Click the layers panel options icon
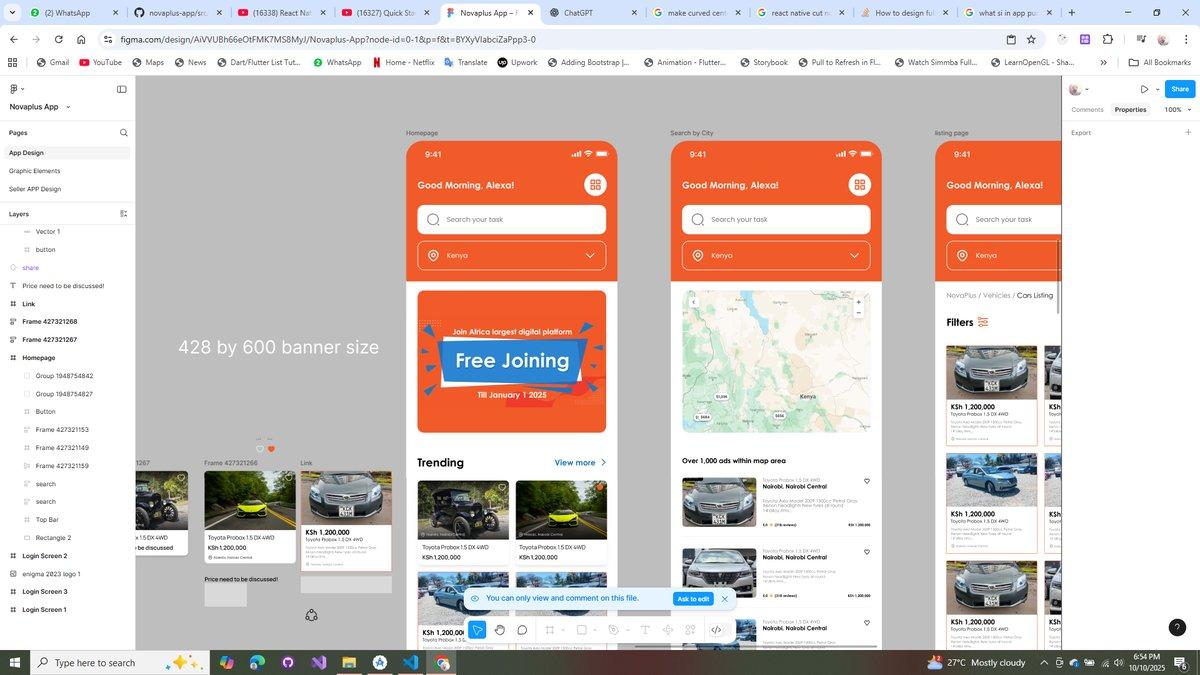1200x675 pixels. [124, 213]
